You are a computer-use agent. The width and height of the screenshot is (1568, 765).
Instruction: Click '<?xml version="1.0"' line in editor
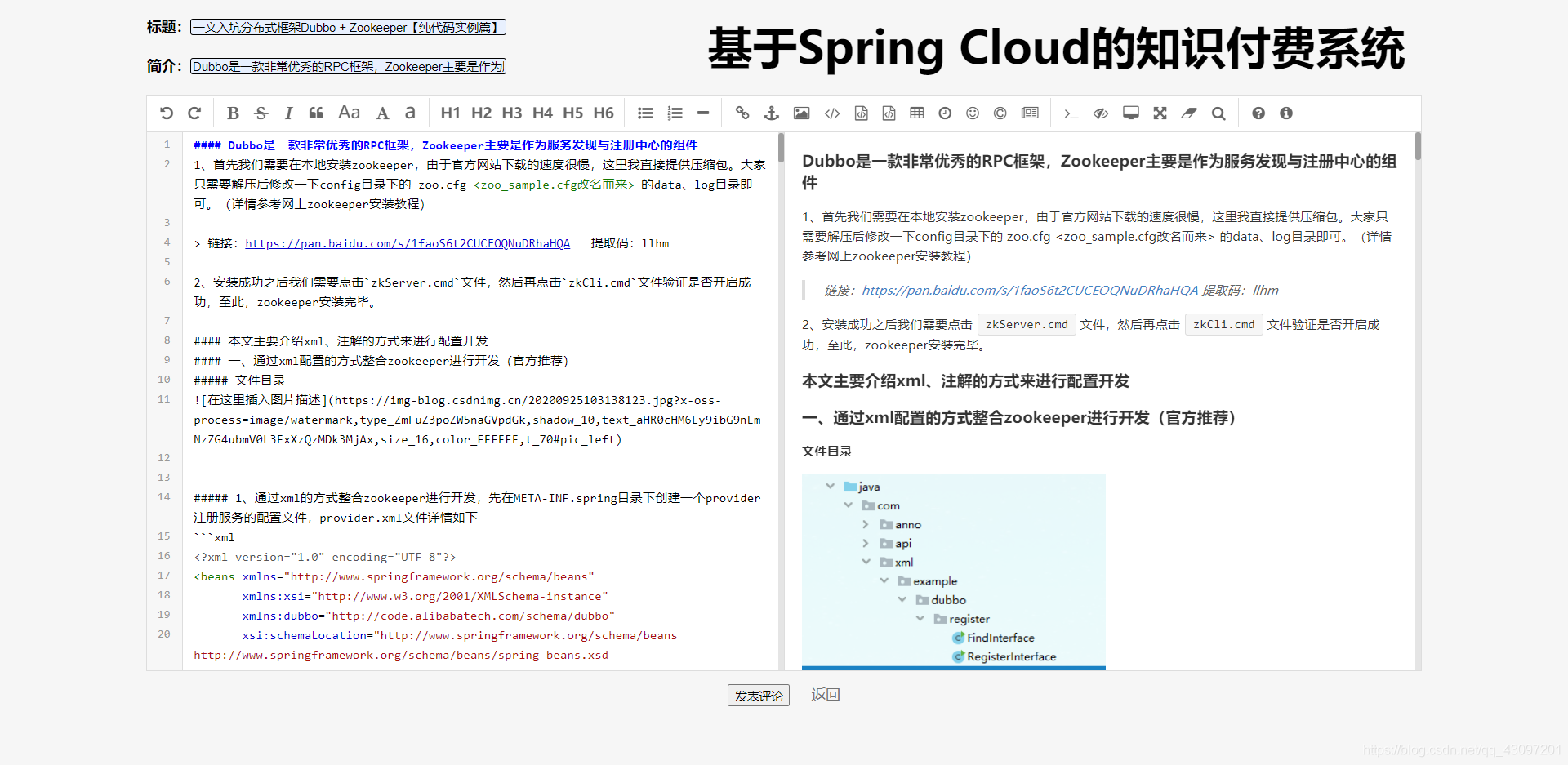coord(325,557)
